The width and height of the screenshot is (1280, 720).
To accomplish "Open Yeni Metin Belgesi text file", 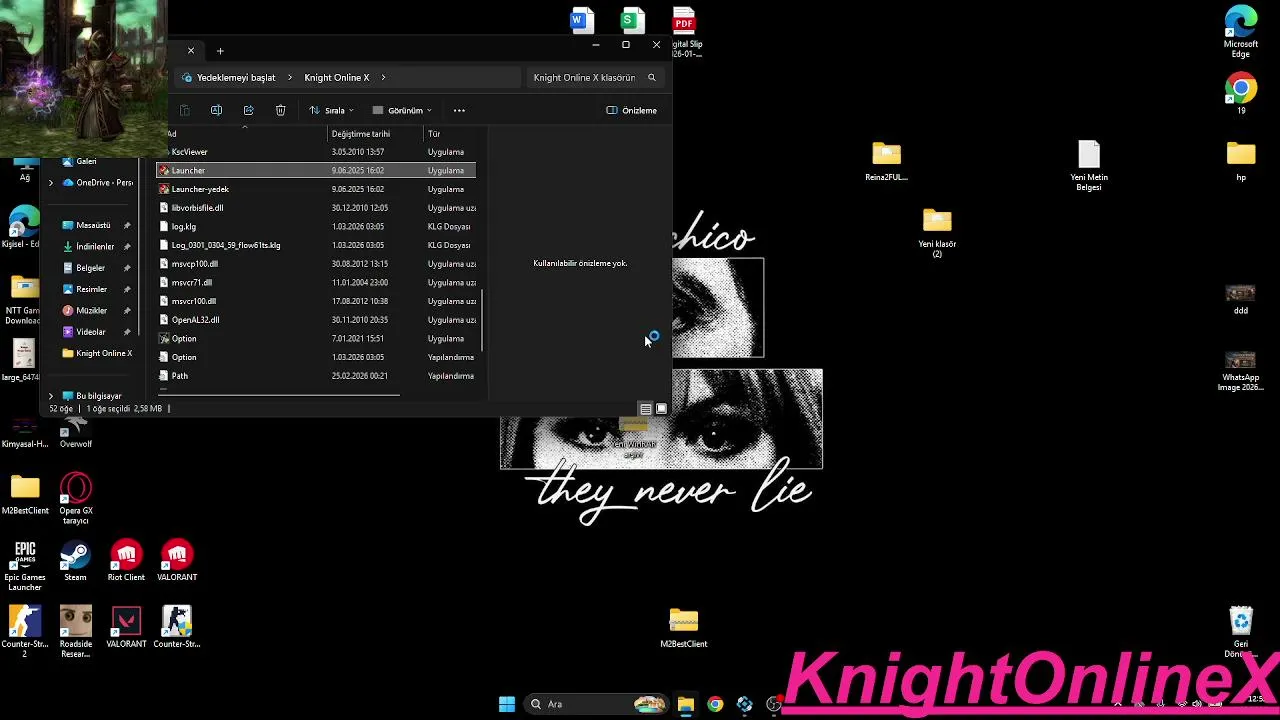I will tap(1089, 167).
